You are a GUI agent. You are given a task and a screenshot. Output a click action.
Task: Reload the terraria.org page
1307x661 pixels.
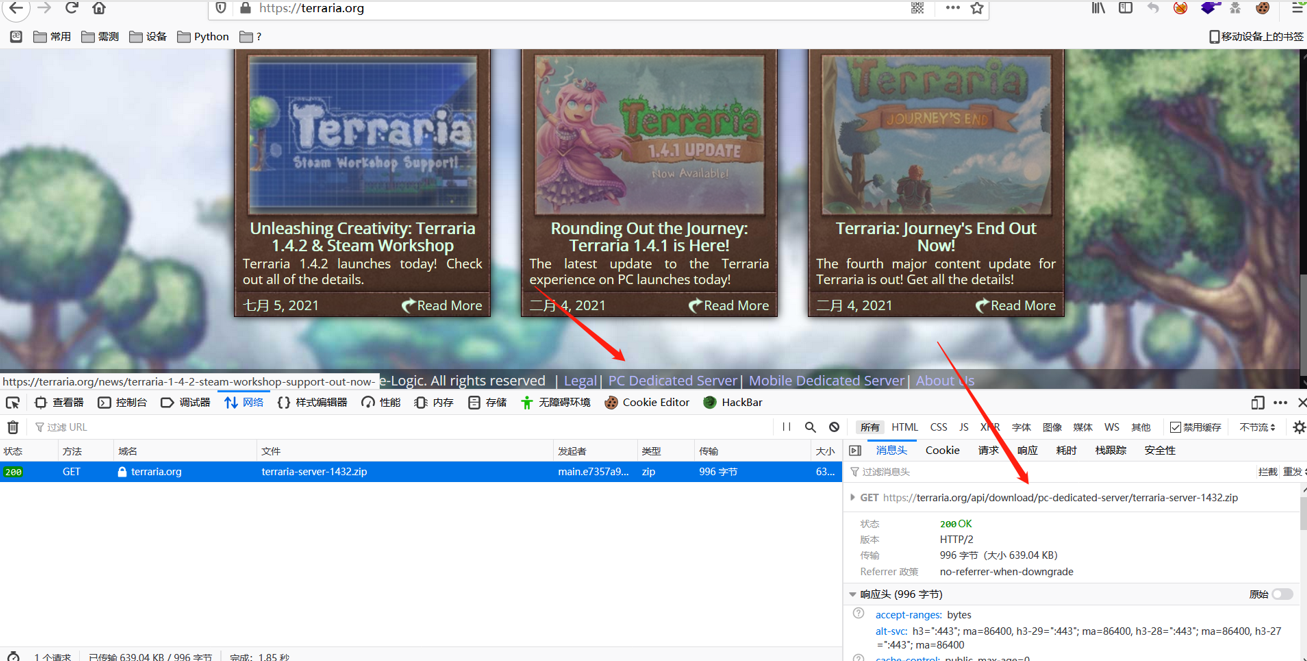point(72,8)
